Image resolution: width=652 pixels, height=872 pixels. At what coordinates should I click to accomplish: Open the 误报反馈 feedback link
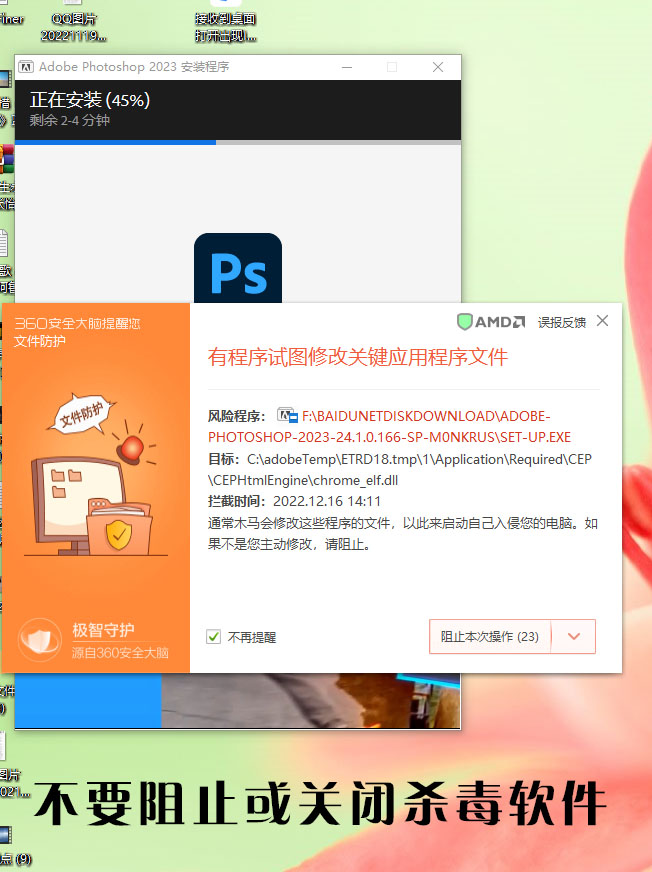coord(561,323)
